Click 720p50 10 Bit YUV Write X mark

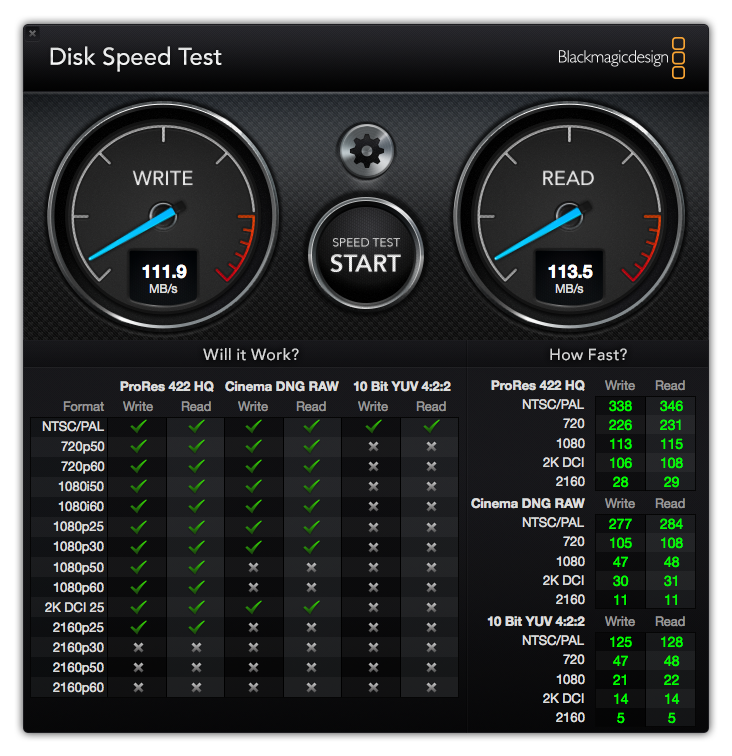[373, 446]
